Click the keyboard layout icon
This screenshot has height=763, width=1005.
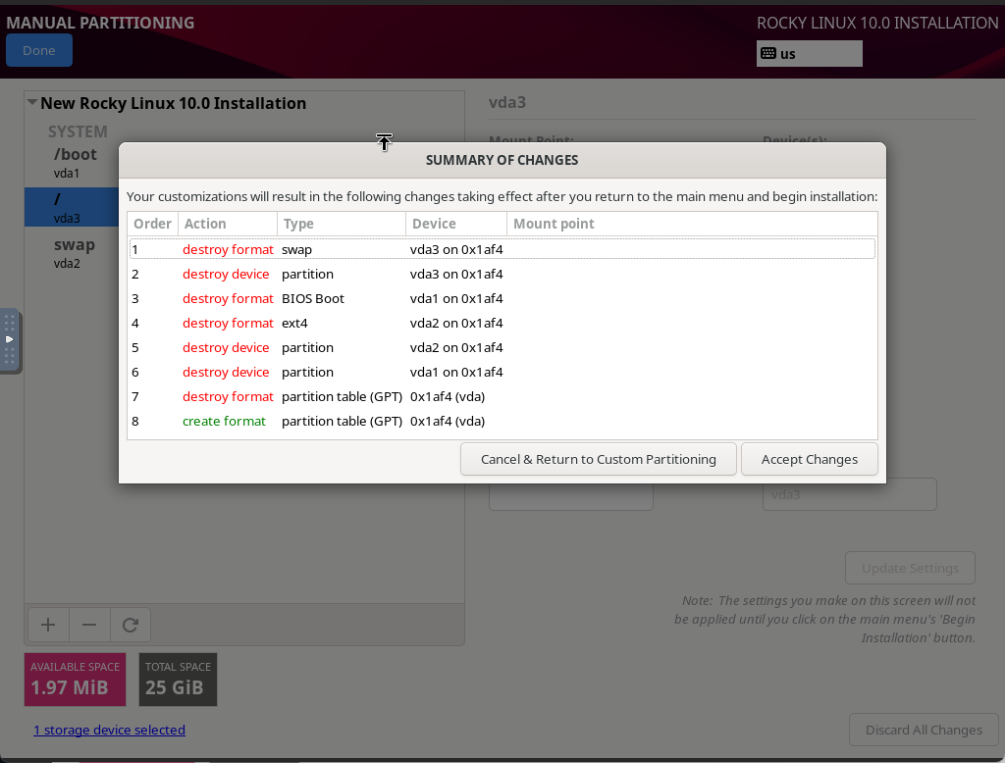768,53
